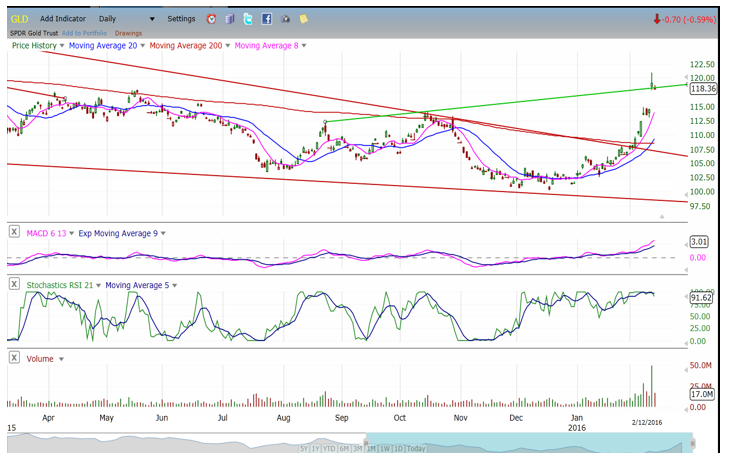The width and height of the screenshot is (729, 462).
Task: Select the 1W time range
Action: pyautogui.click(x=385, y=449)
